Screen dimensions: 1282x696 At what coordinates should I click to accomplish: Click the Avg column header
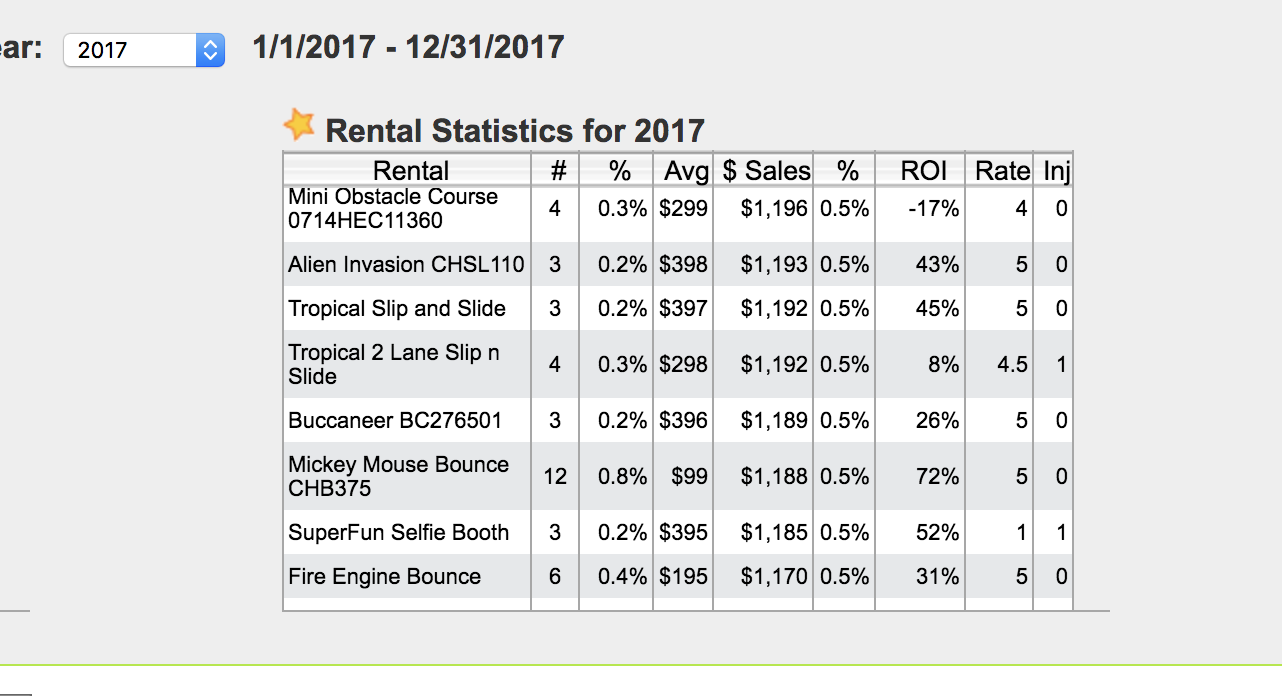(x=686, y=171)
